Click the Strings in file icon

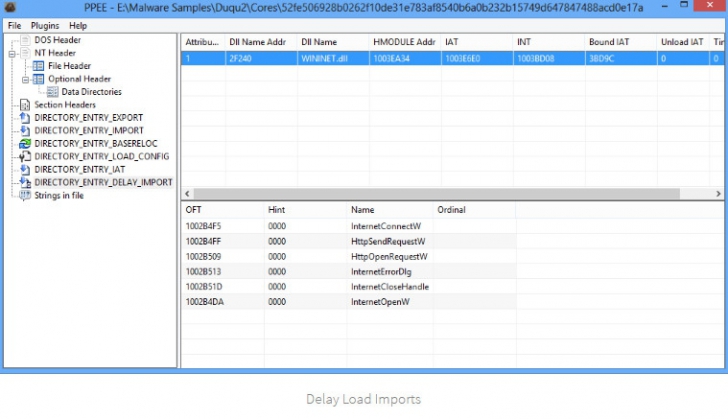click(25, 196)
